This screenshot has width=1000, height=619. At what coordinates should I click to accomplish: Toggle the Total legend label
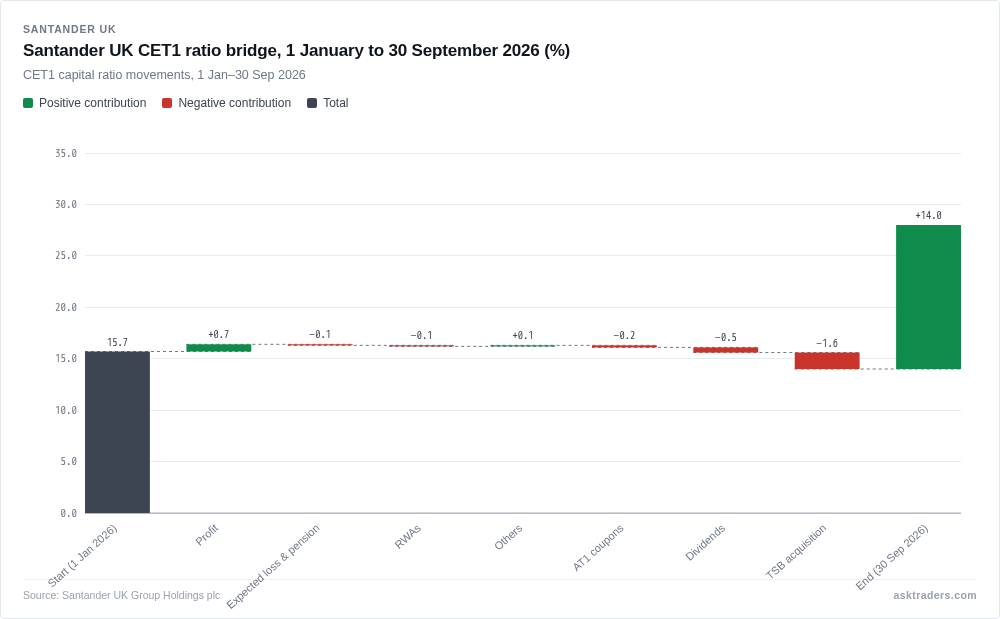(x=335, y=103)
